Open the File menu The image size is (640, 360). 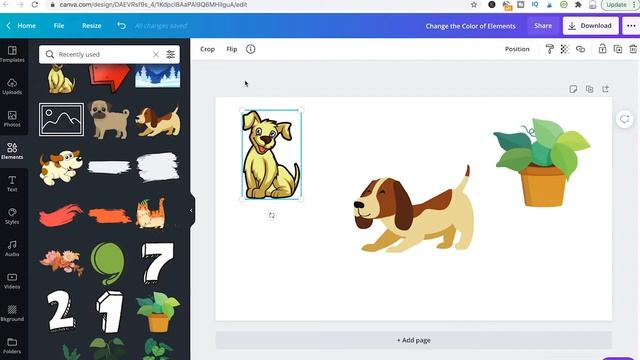click(59, 25)
